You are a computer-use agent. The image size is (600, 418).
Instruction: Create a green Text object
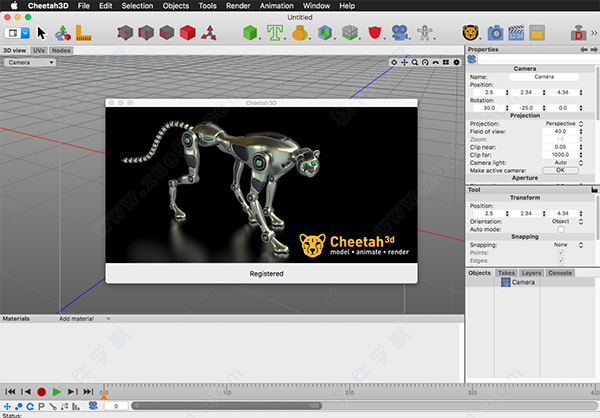pyautogui.click(x=275, y=33)
